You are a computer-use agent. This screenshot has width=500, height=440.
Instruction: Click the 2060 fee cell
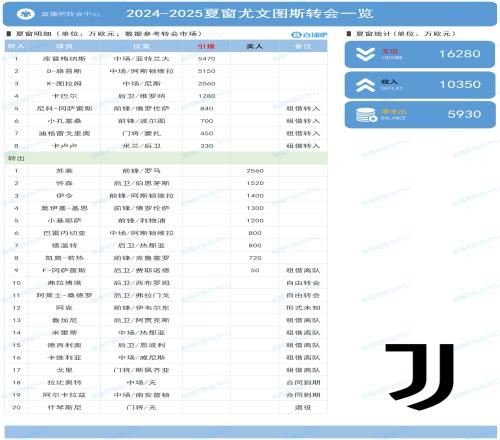pyautogui.click(x=207, y=84)
